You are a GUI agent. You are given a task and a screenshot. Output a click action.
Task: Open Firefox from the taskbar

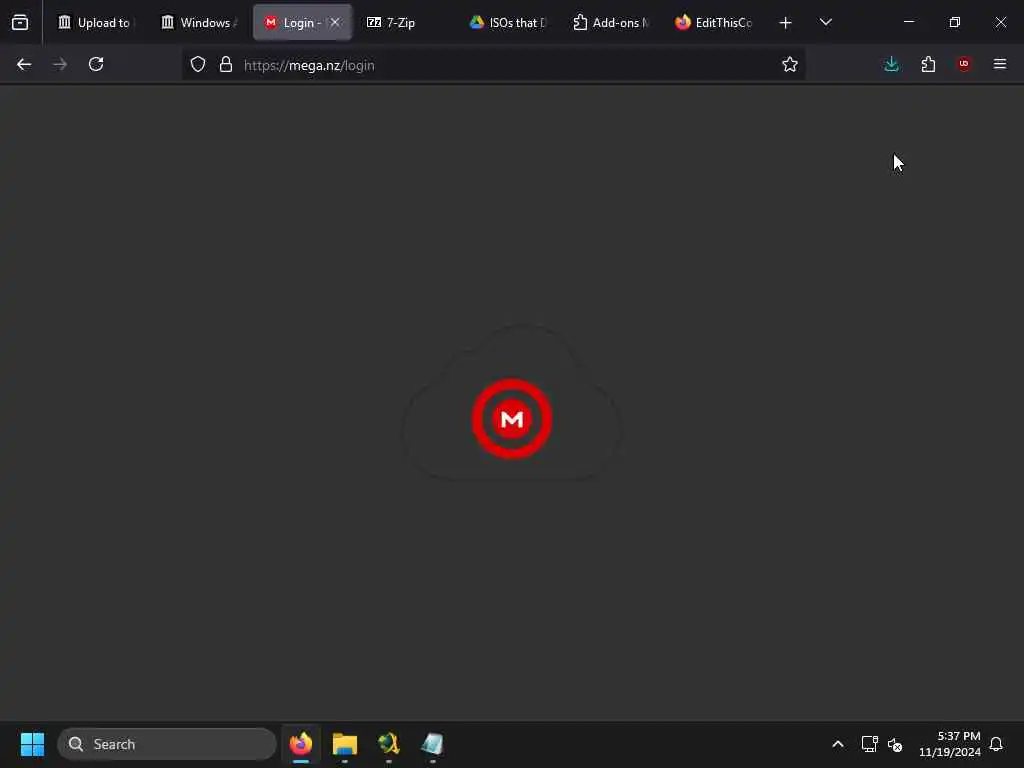[301, 744]
